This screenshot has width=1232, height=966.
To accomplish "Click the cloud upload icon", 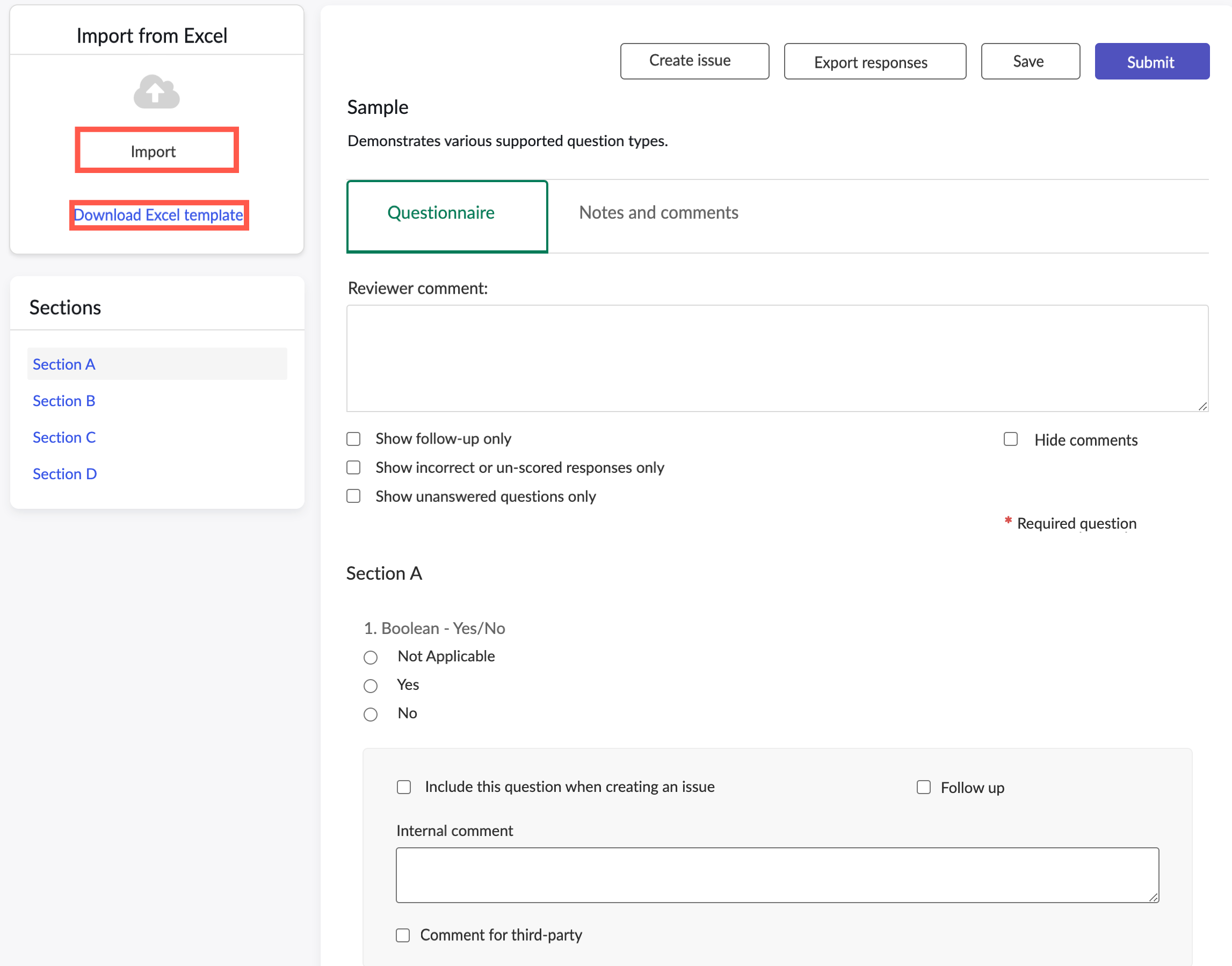I will click(x=157, y=92).
